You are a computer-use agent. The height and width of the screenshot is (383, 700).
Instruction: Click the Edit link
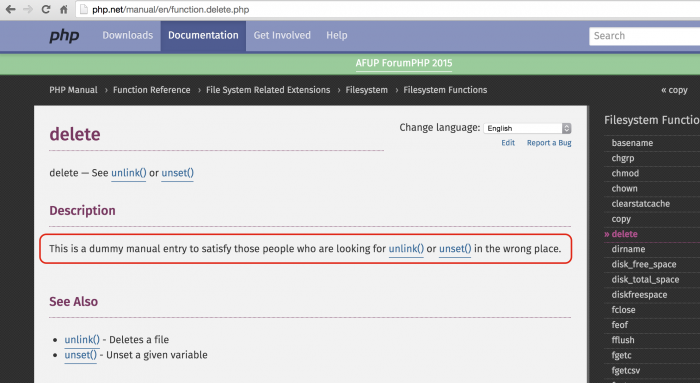508,143
